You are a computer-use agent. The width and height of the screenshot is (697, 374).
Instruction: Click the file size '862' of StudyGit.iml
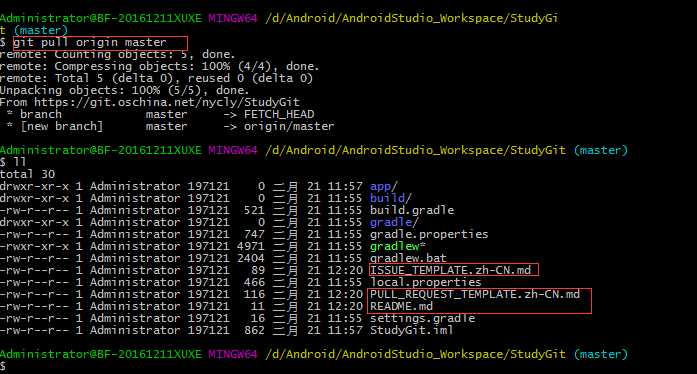(x=254, y=330)
